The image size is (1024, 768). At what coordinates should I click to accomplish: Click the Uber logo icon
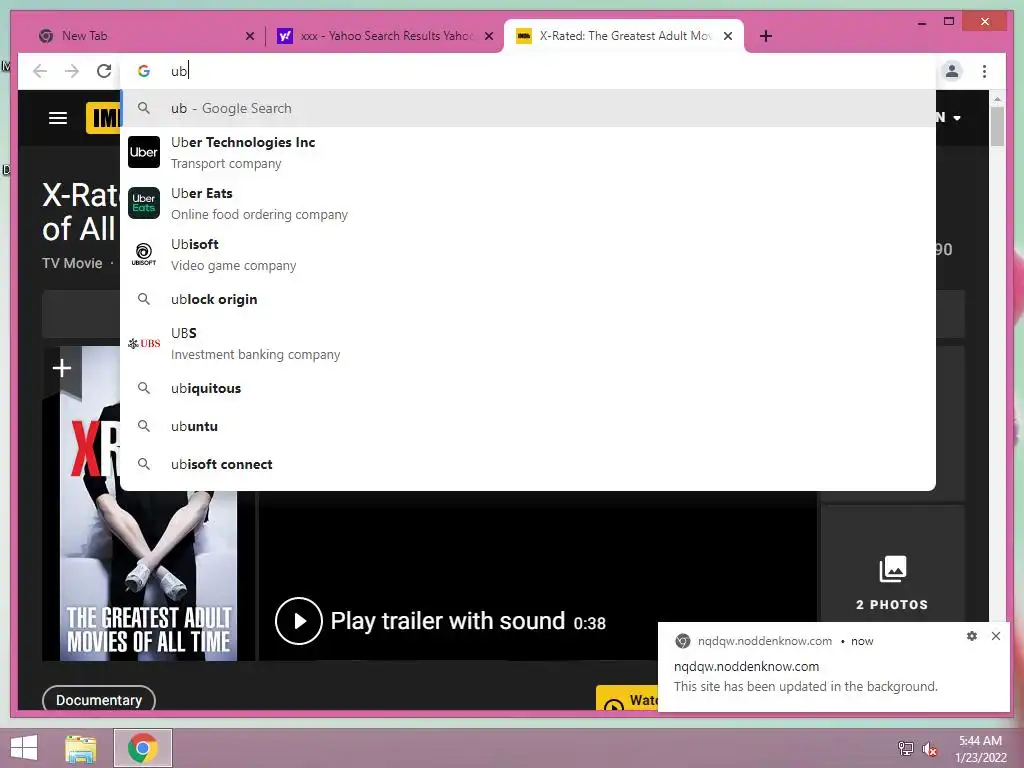tap(144, 152)
